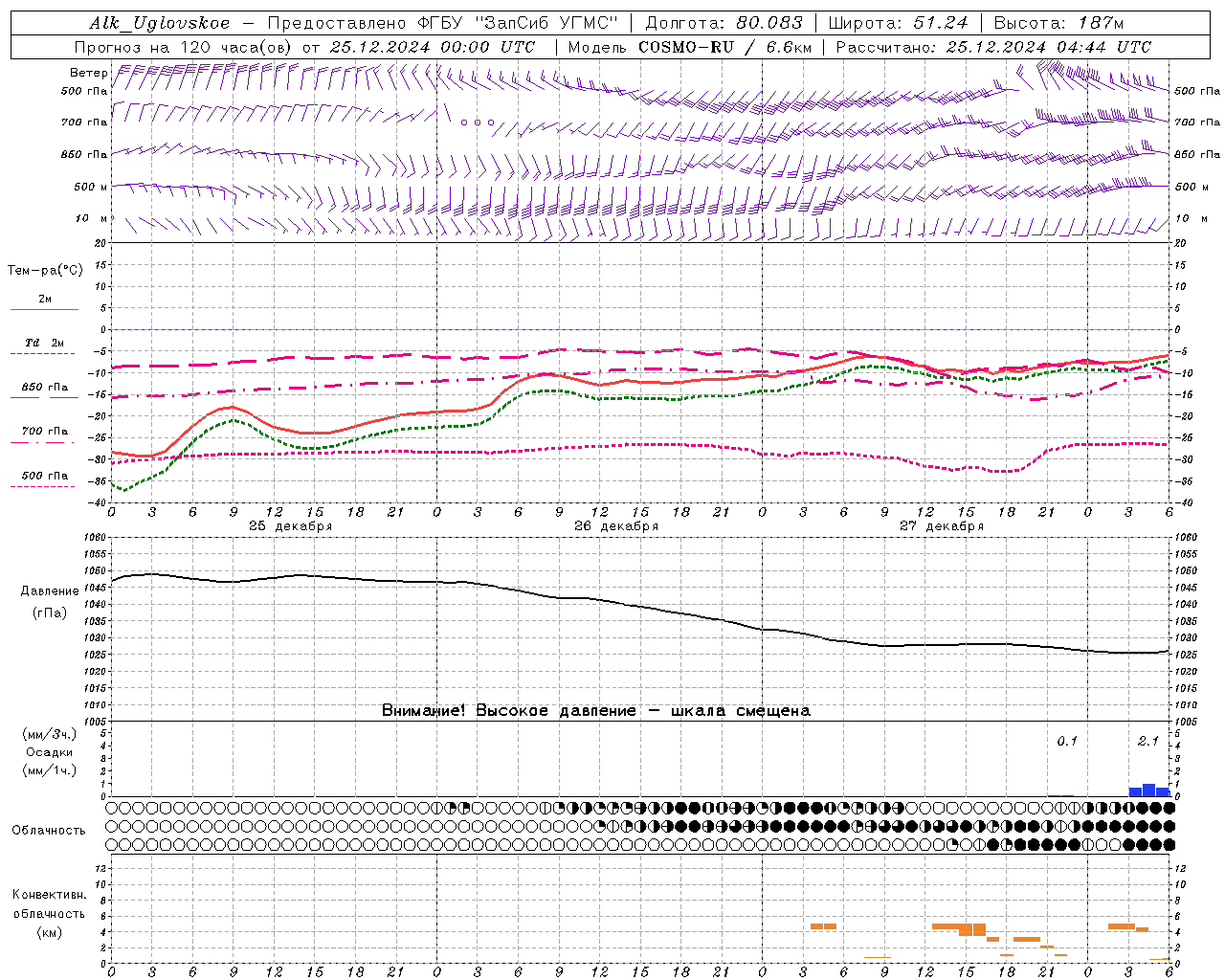1225x980 pixels.
Task: Click the Облачность panel label
Action: pyautogui.click(x=49, y=830)
